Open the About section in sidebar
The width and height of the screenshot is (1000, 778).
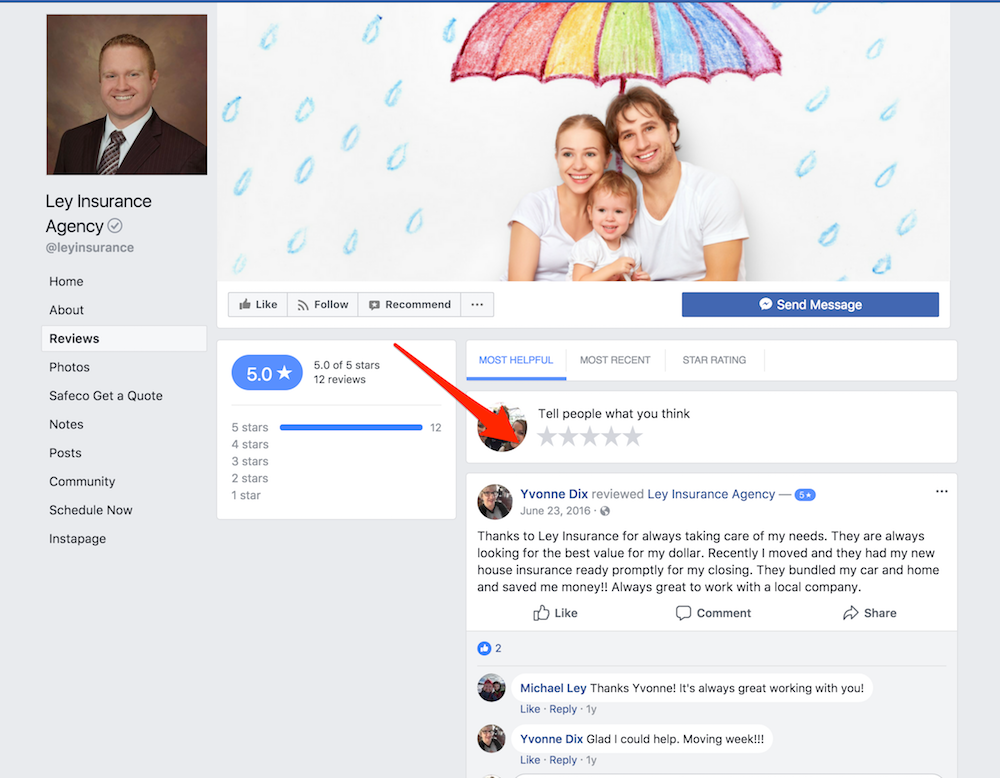[x=66, y=310]
